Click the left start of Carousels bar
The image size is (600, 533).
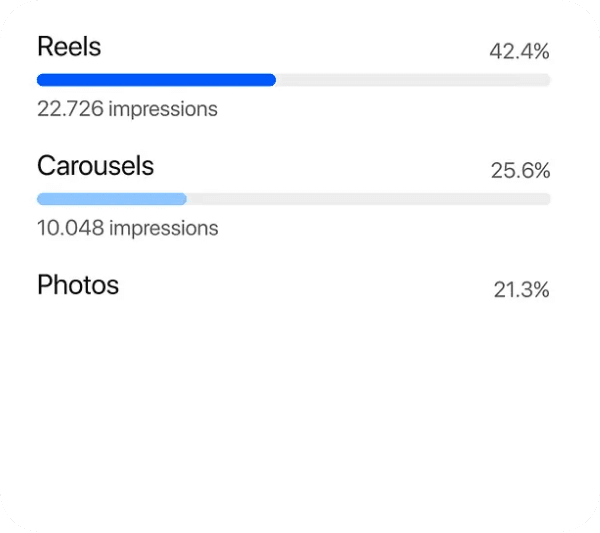(x=41, y=199)
